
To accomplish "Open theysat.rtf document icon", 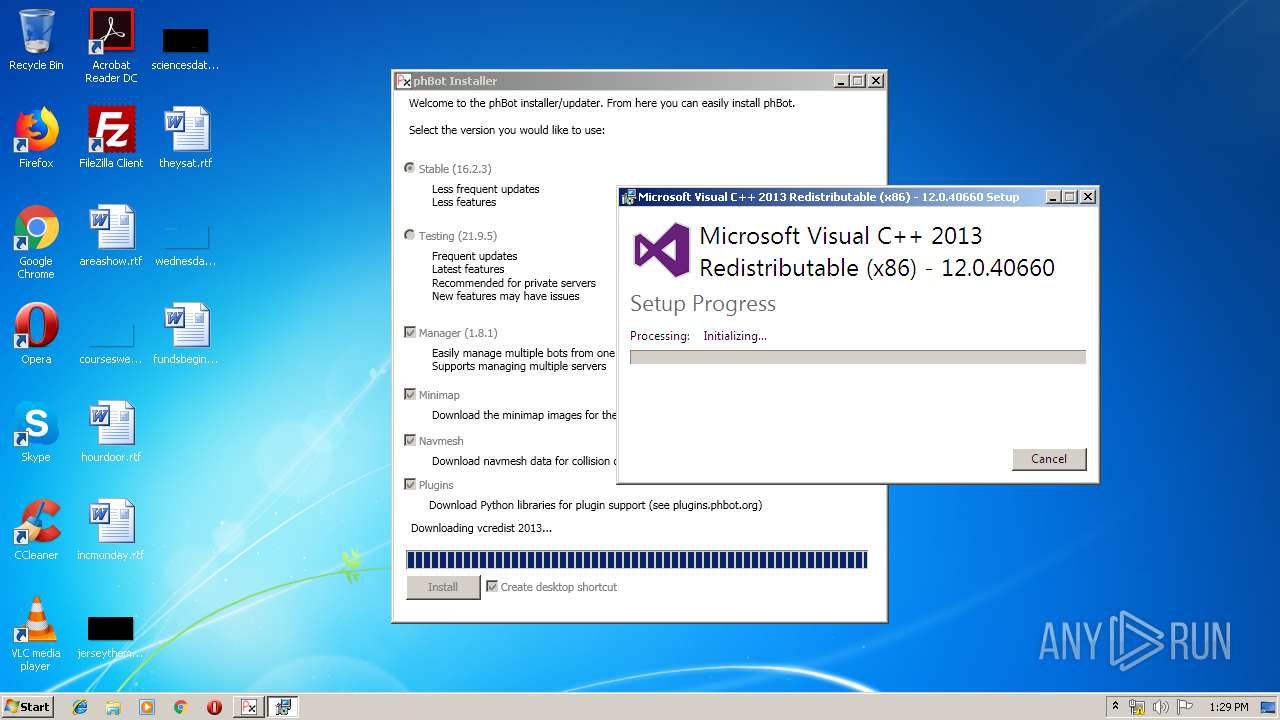I will (186, 138).
